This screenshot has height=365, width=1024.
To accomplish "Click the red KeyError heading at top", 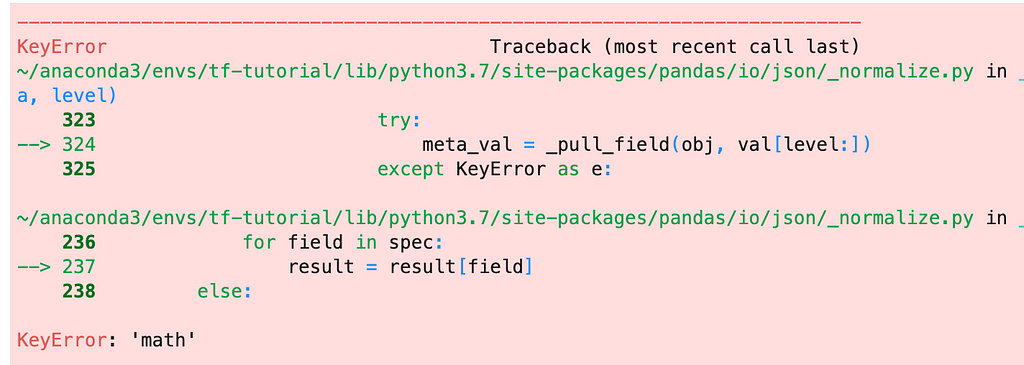I will (61, 48).
